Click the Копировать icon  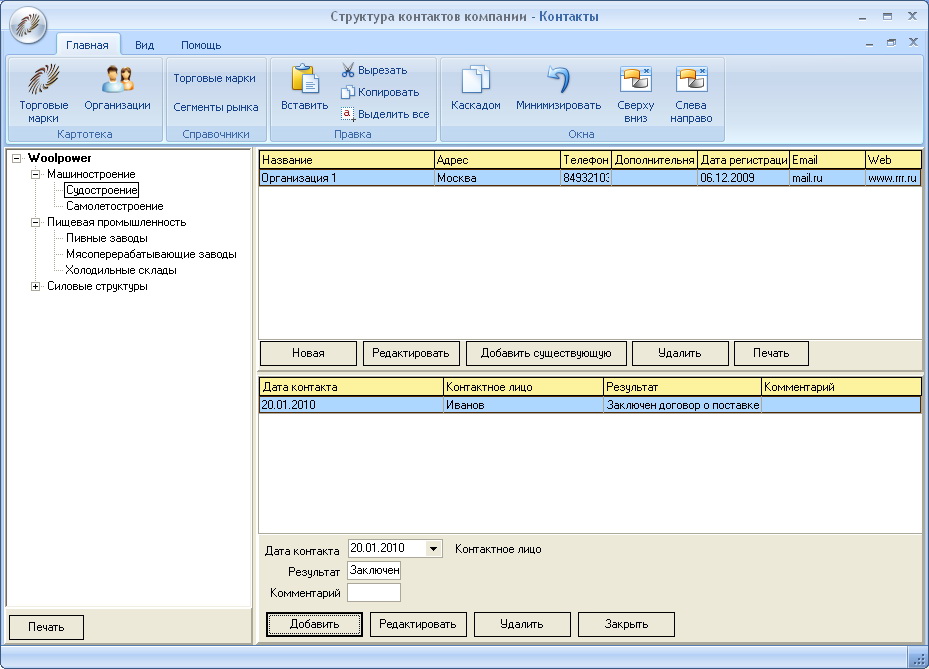[348, 92]
